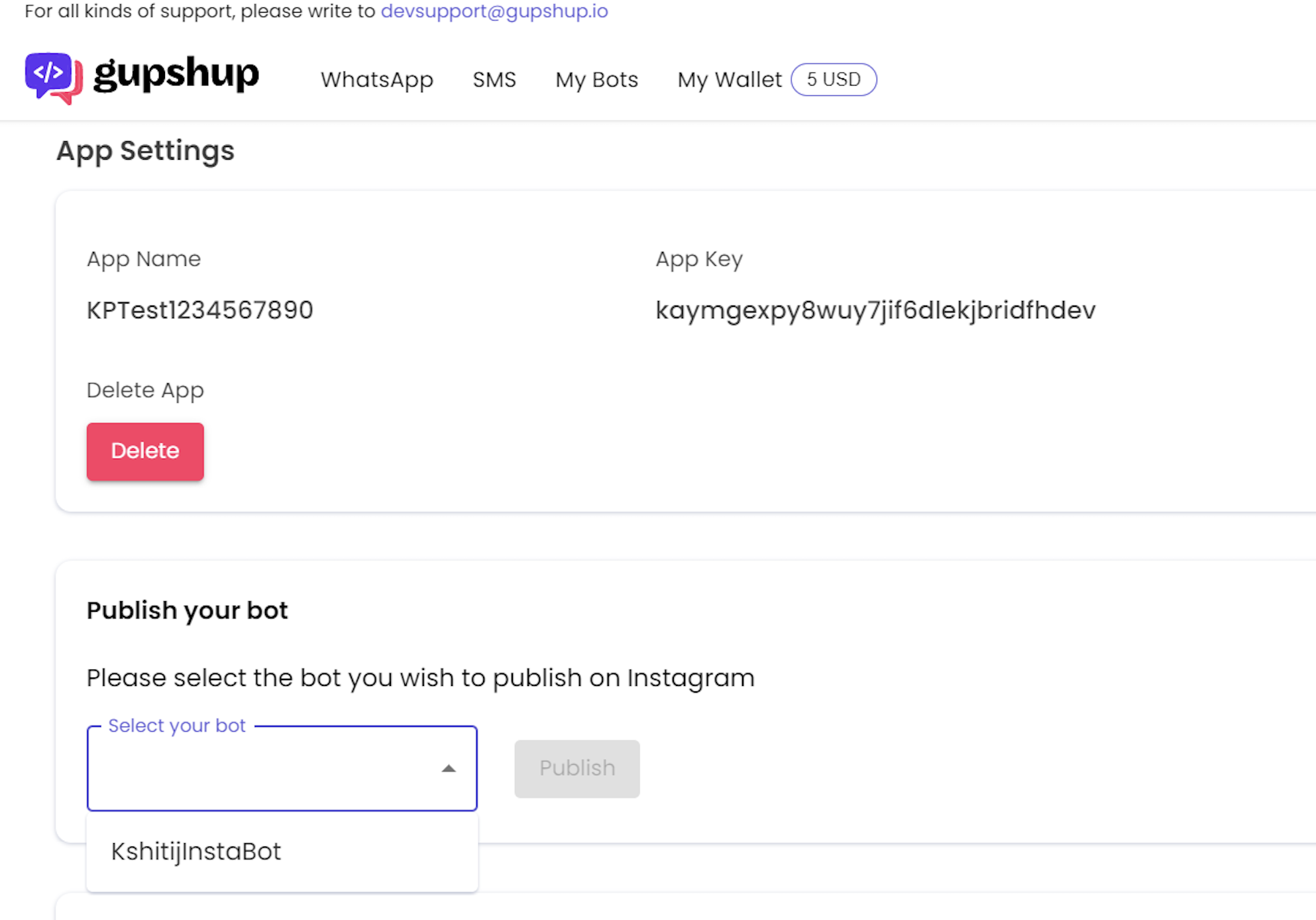
Task: Click the dropdown arrow in bot selector
Action: point(449,769)
